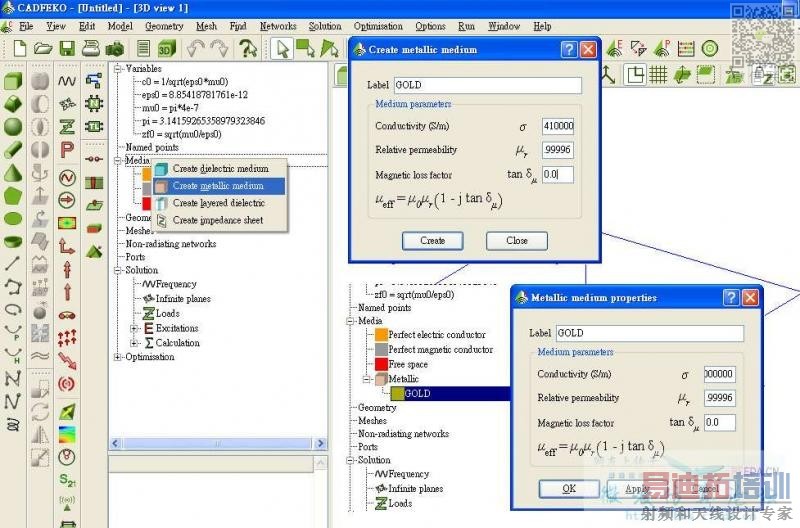Click the sine wave frequency icon

pos(67,81)
